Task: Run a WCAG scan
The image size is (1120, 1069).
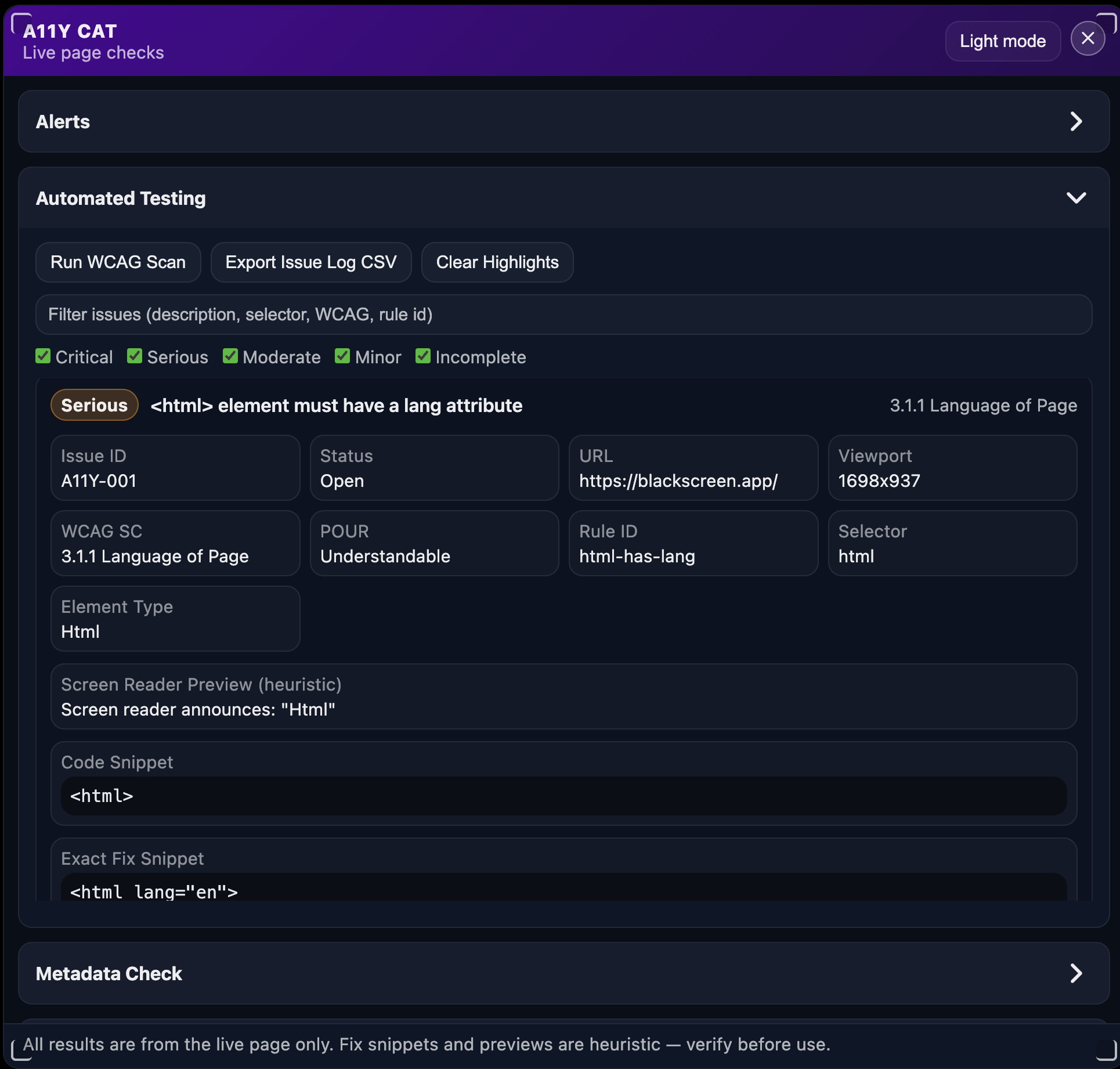Action: pyautogui.click(x=118, y=262)
